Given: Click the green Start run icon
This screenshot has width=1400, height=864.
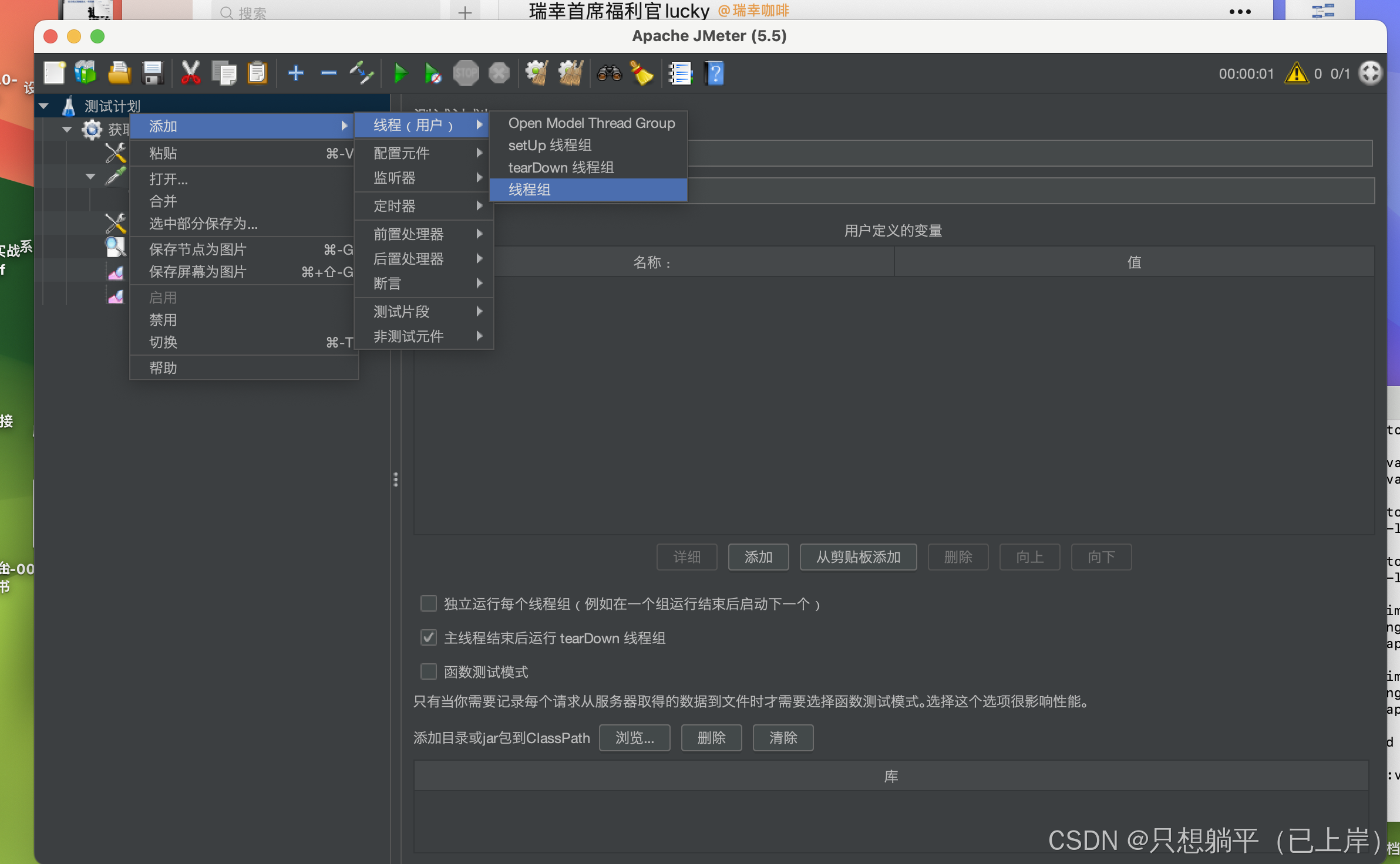Looking at the screenshot, I should click(x=401, y=74).
